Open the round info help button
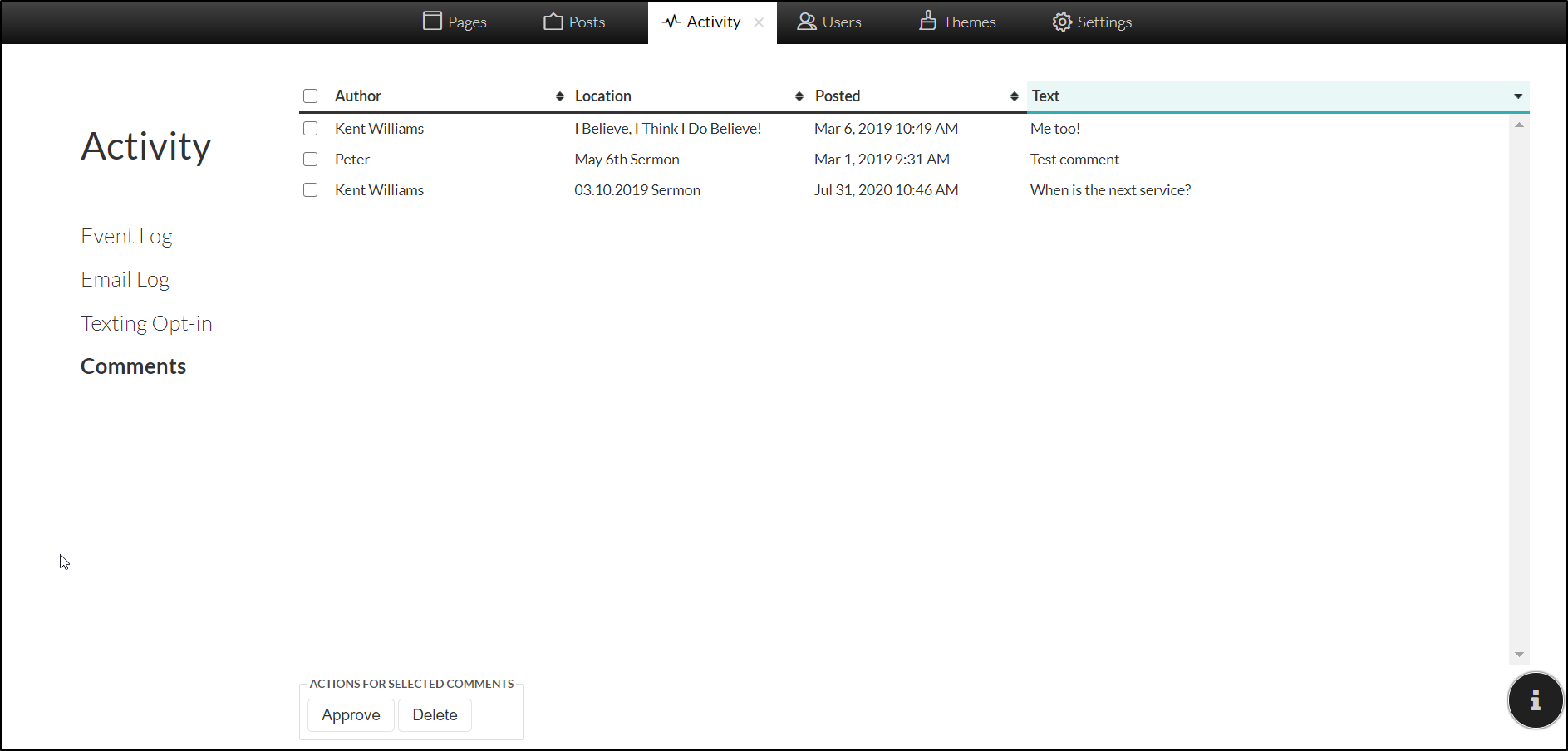Image resolution: width=1568 pixels, height=751 pixels. (1535, 700)
